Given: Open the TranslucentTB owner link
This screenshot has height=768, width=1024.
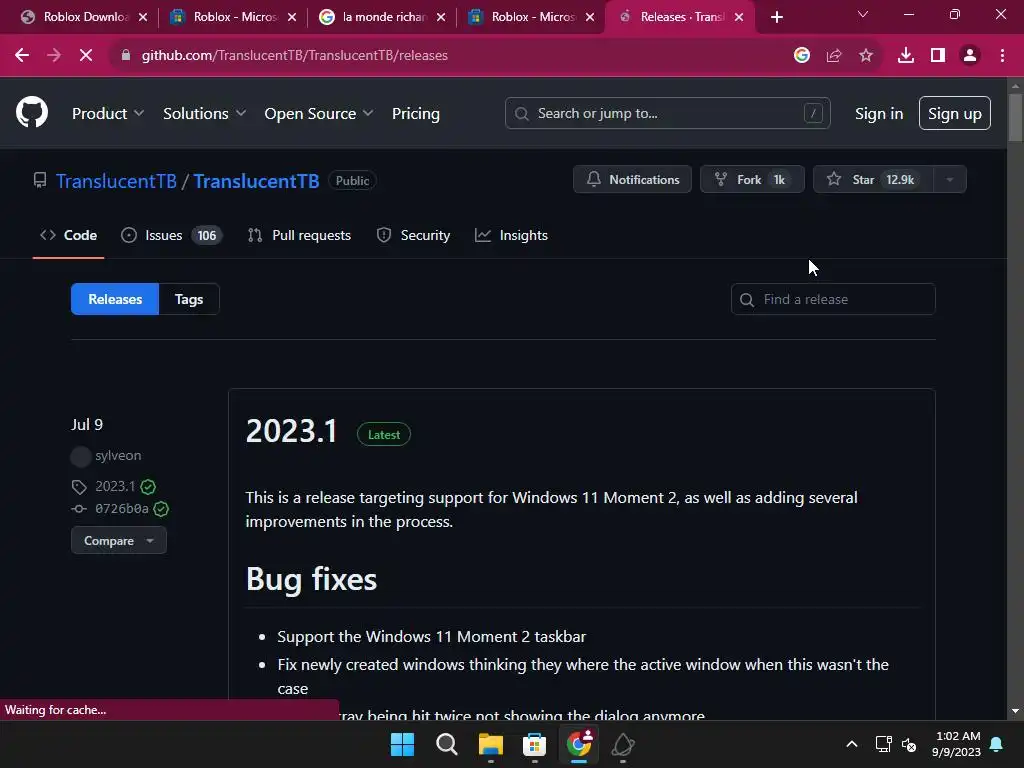Looking at the screenshot, I should point(116,181).
